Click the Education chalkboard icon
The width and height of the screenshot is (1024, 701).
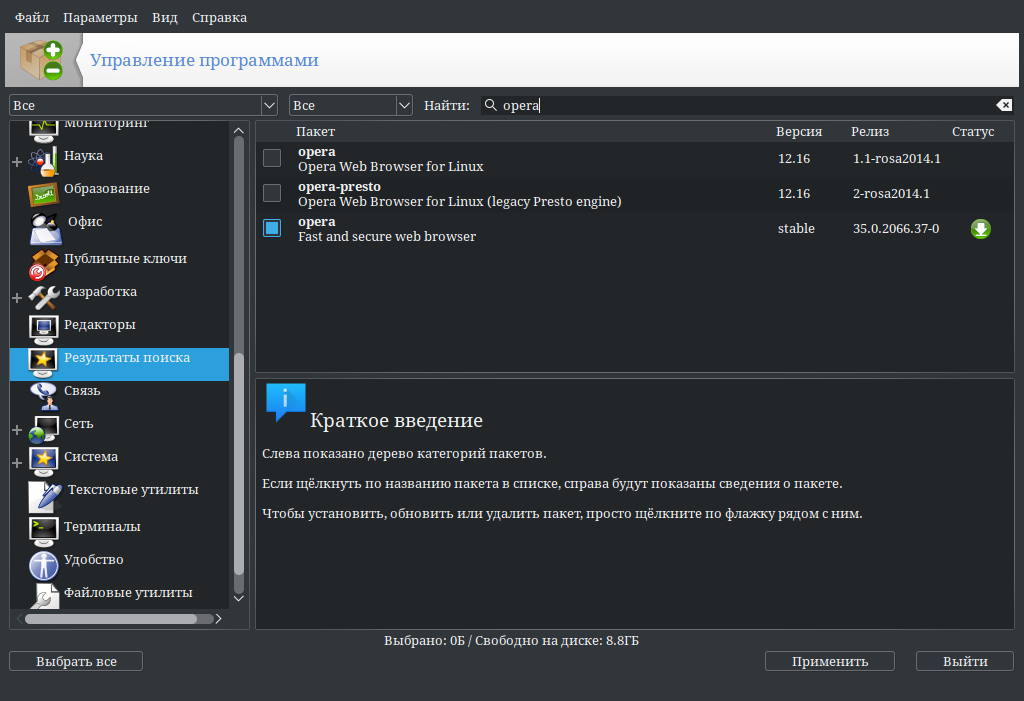(43, 194)
